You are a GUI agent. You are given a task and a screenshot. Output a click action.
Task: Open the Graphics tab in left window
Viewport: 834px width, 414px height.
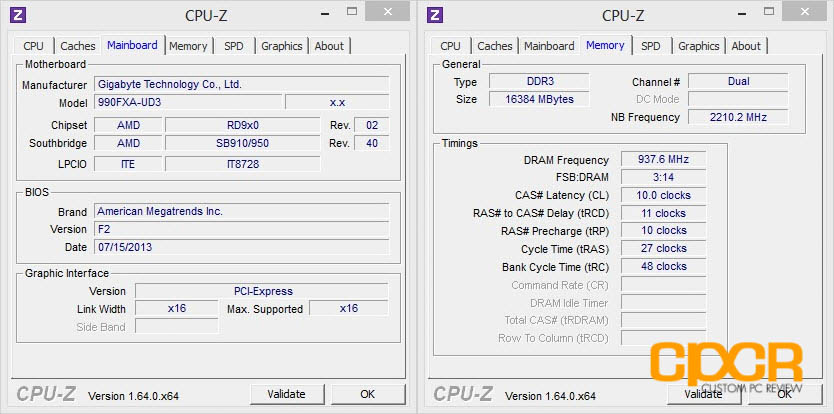coord(282,46)
